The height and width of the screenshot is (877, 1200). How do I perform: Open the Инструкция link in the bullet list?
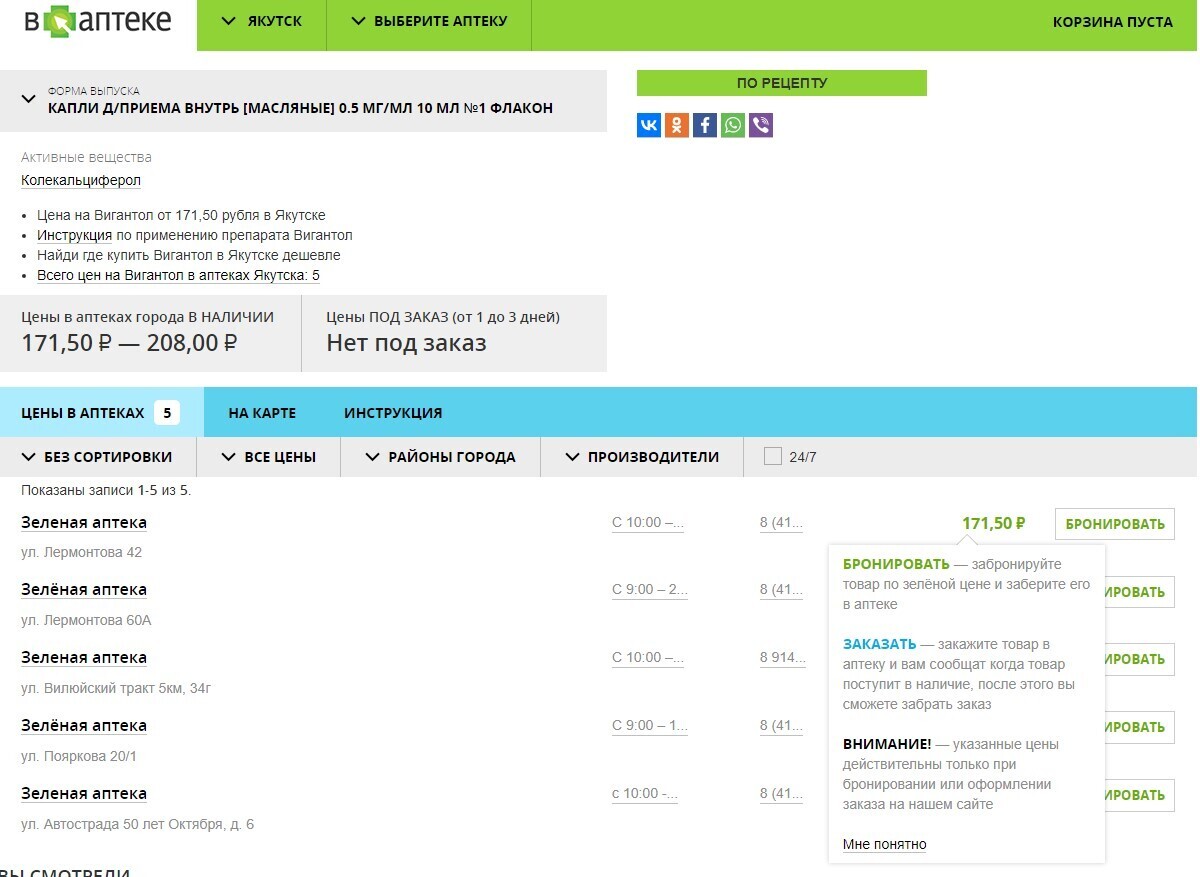coord(74,235)
